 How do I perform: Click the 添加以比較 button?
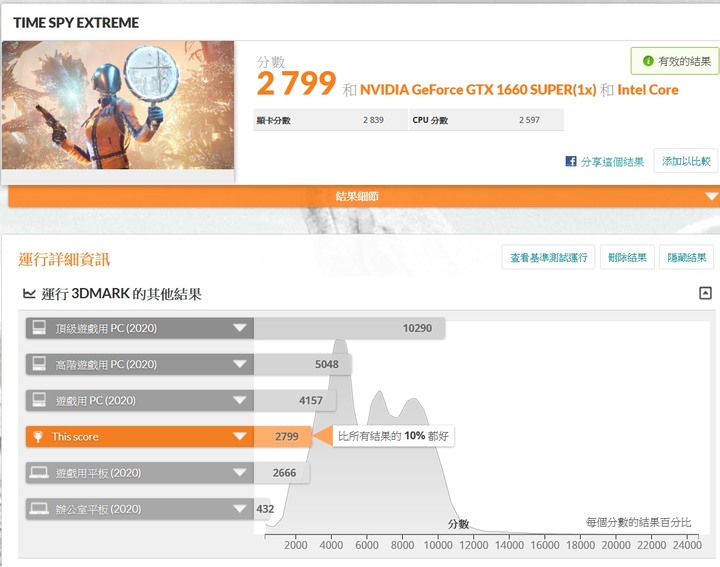point(686,161)
